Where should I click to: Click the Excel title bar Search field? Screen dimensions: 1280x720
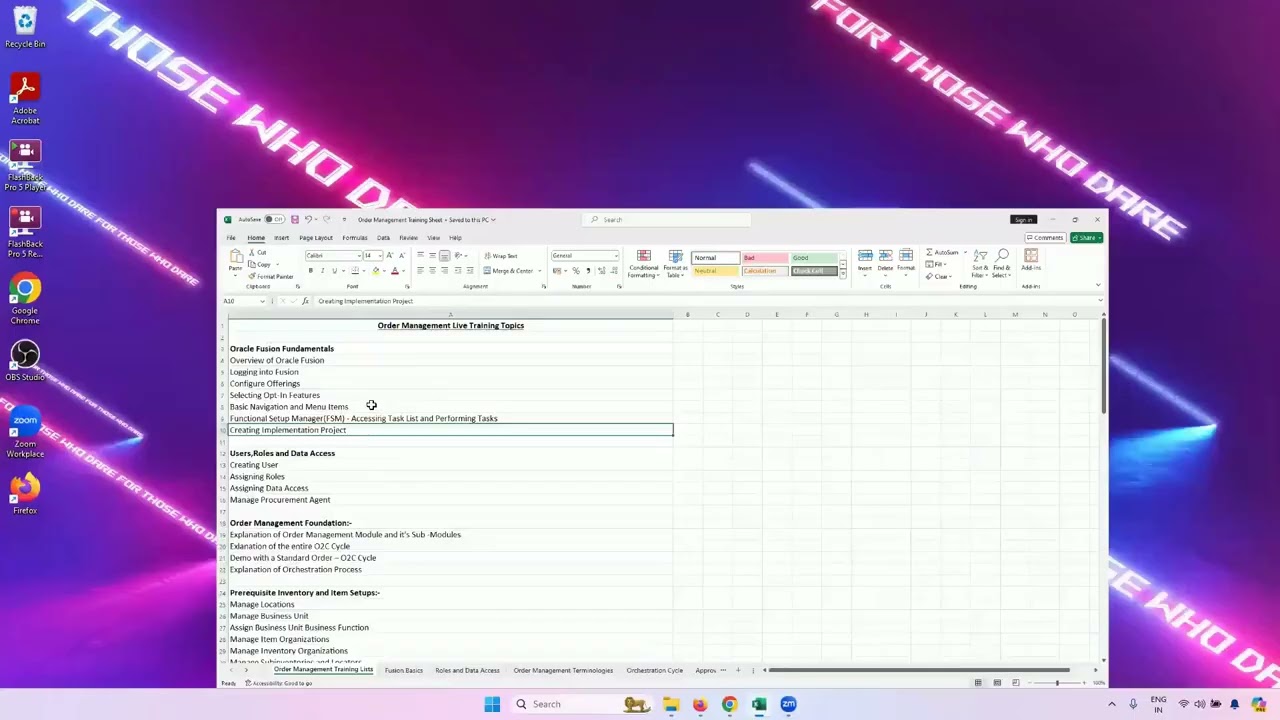point(667,220)
